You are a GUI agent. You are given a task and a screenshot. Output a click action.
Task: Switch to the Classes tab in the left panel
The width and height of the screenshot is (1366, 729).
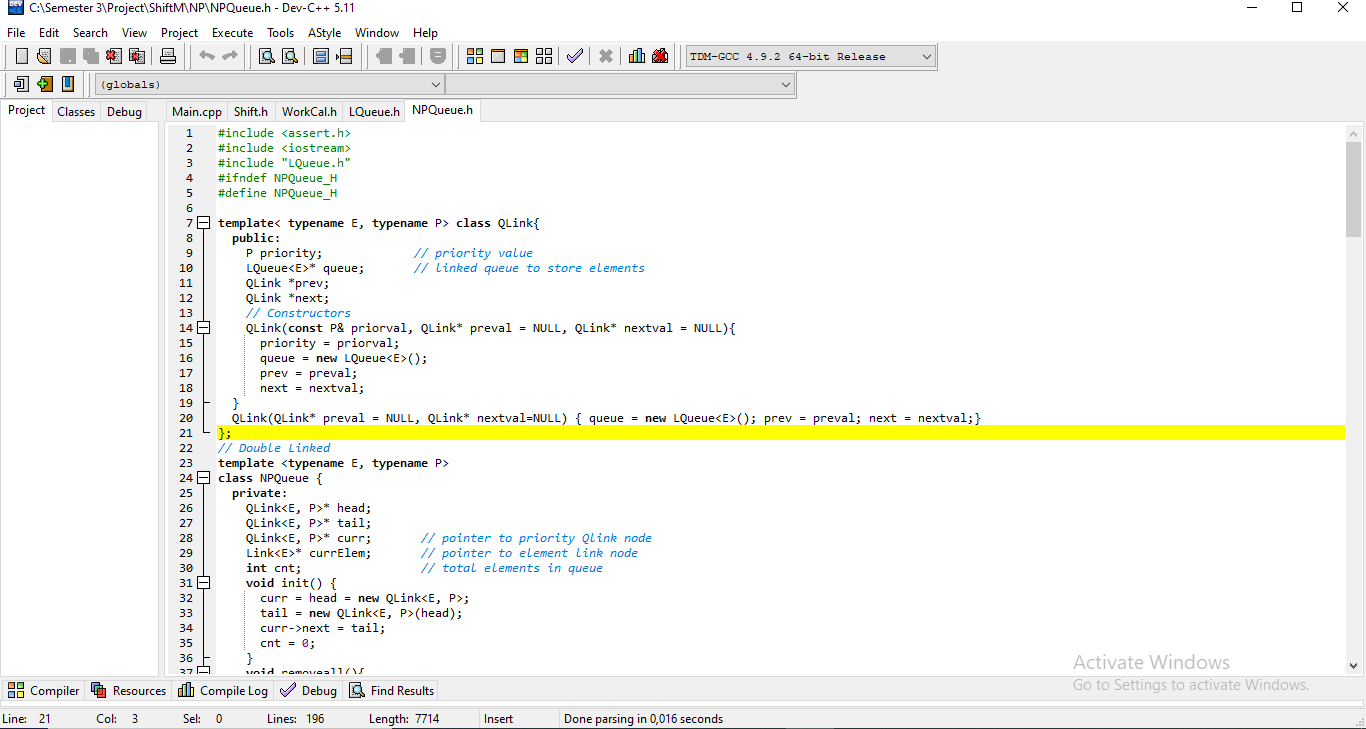click(76, 112)
